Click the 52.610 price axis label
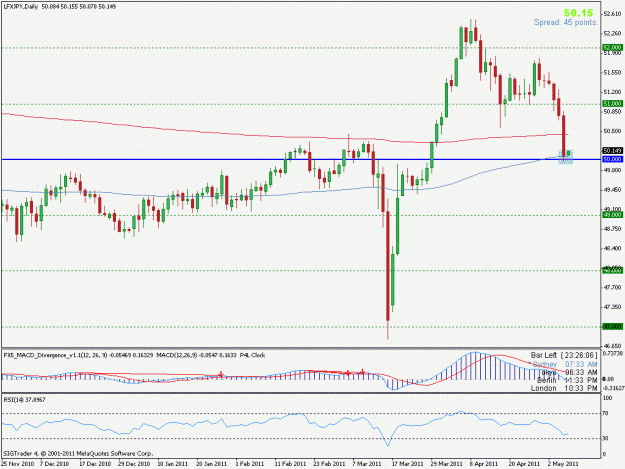Screen dimensions: 625x469 (x=613, y=14)
